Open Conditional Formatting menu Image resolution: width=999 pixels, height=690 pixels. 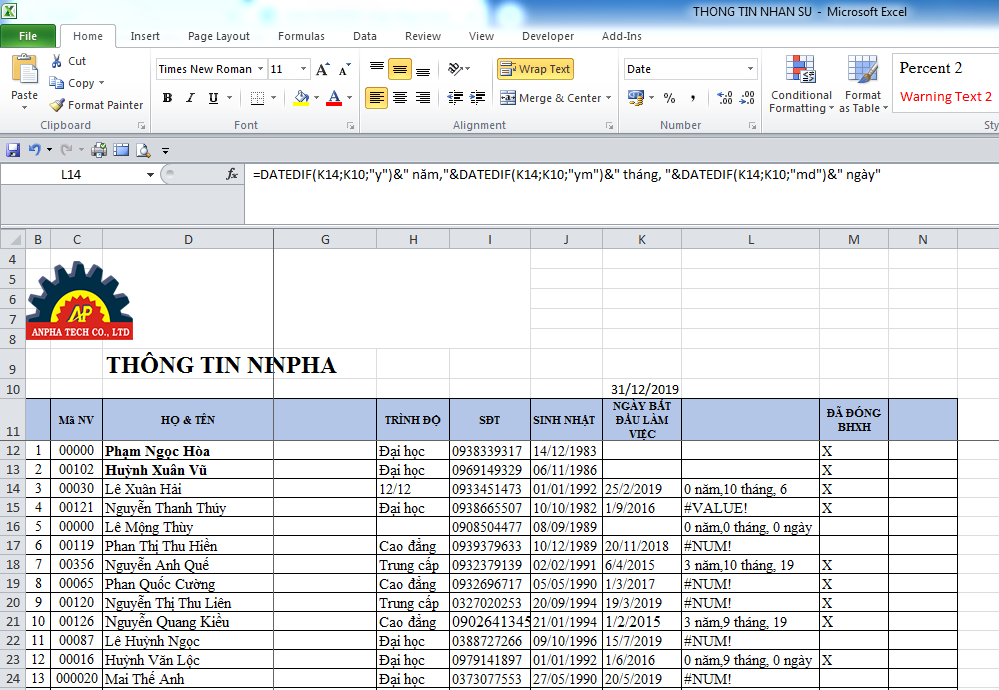click(801, 84)
